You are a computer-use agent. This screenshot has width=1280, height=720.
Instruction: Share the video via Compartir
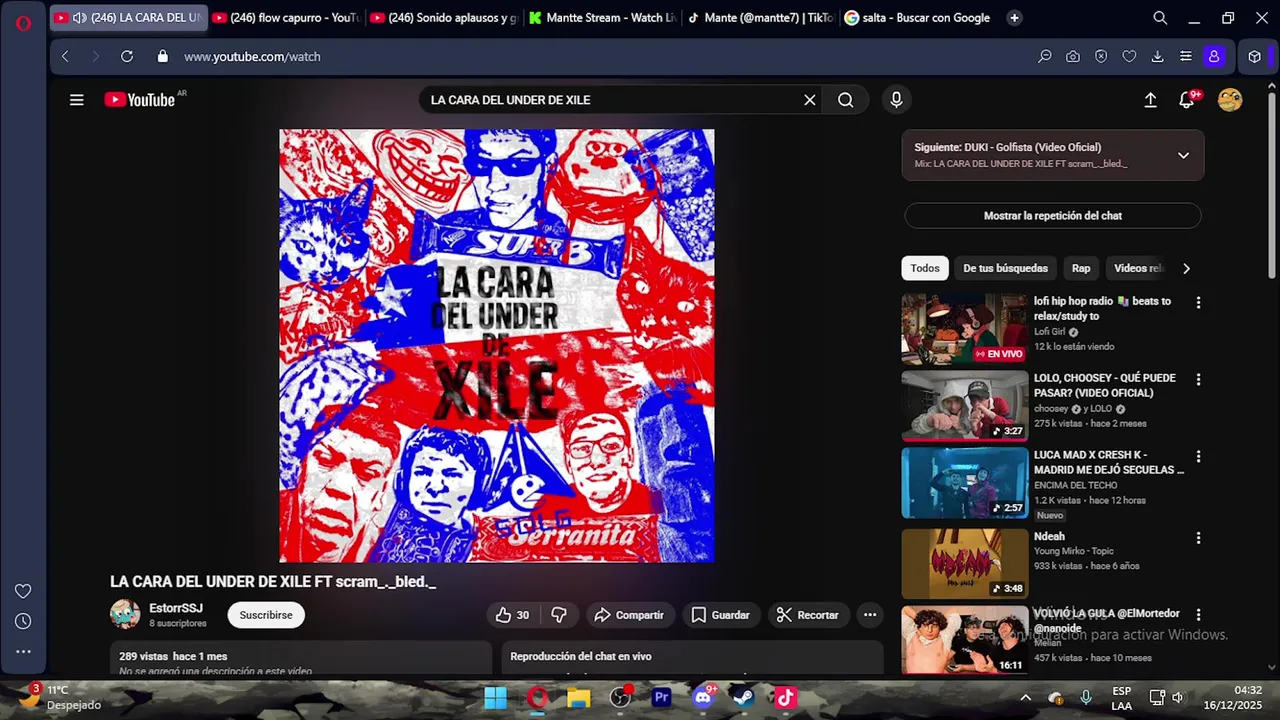click(629, 615)
